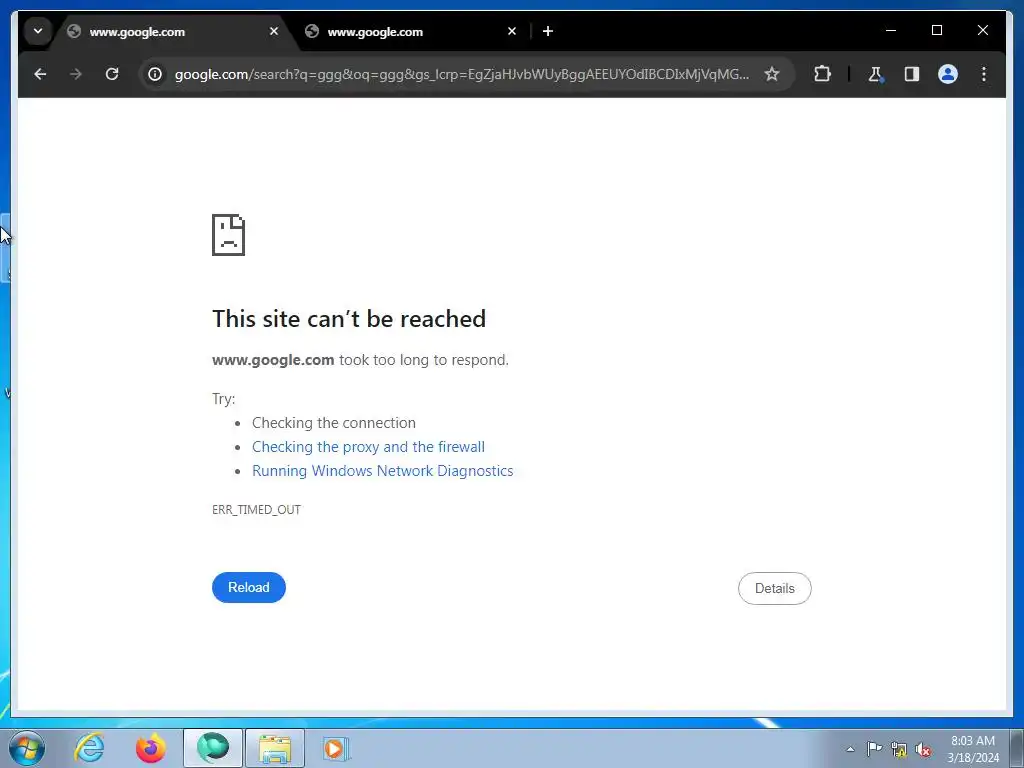
Task: Open Checking the proxy and the firewall link
Action: 368,447
